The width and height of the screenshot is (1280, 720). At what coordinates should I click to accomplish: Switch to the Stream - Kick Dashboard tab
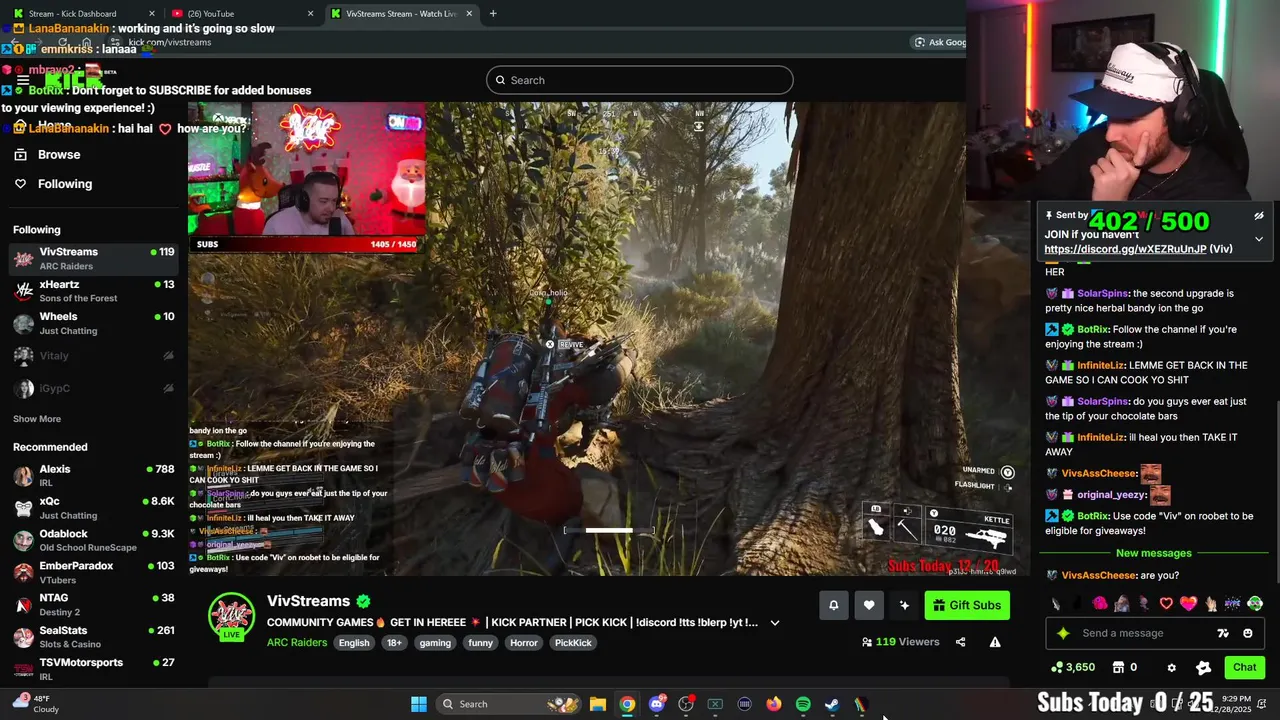click(83, 14)
